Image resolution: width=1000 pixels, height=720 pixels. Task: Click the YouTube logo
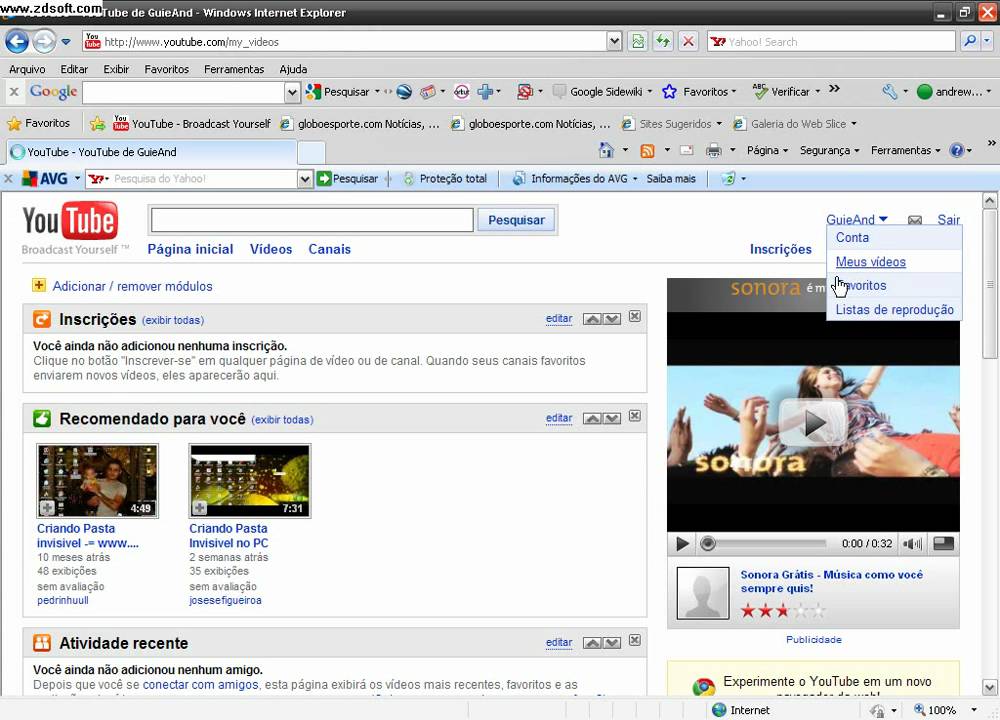[70, 221]
